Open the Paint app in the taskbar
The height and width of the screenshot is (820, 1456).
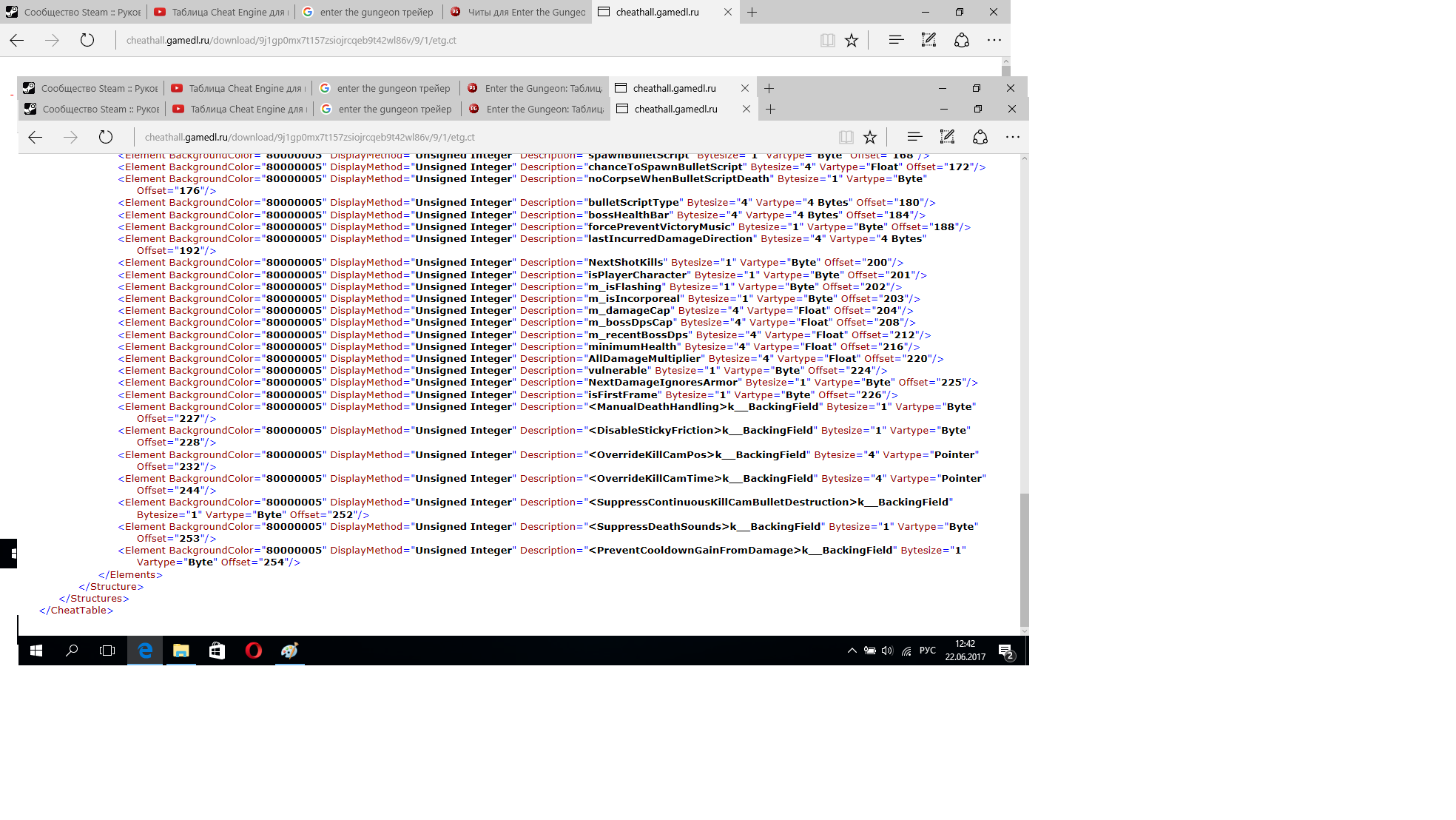point(289,651)
